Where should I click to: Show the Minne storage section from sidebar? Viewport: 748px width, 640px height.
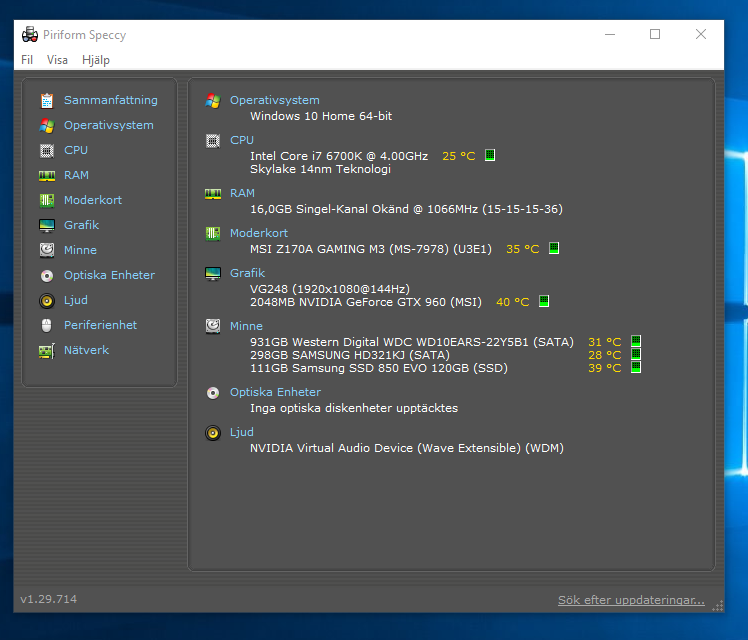[x=81, y=250]
